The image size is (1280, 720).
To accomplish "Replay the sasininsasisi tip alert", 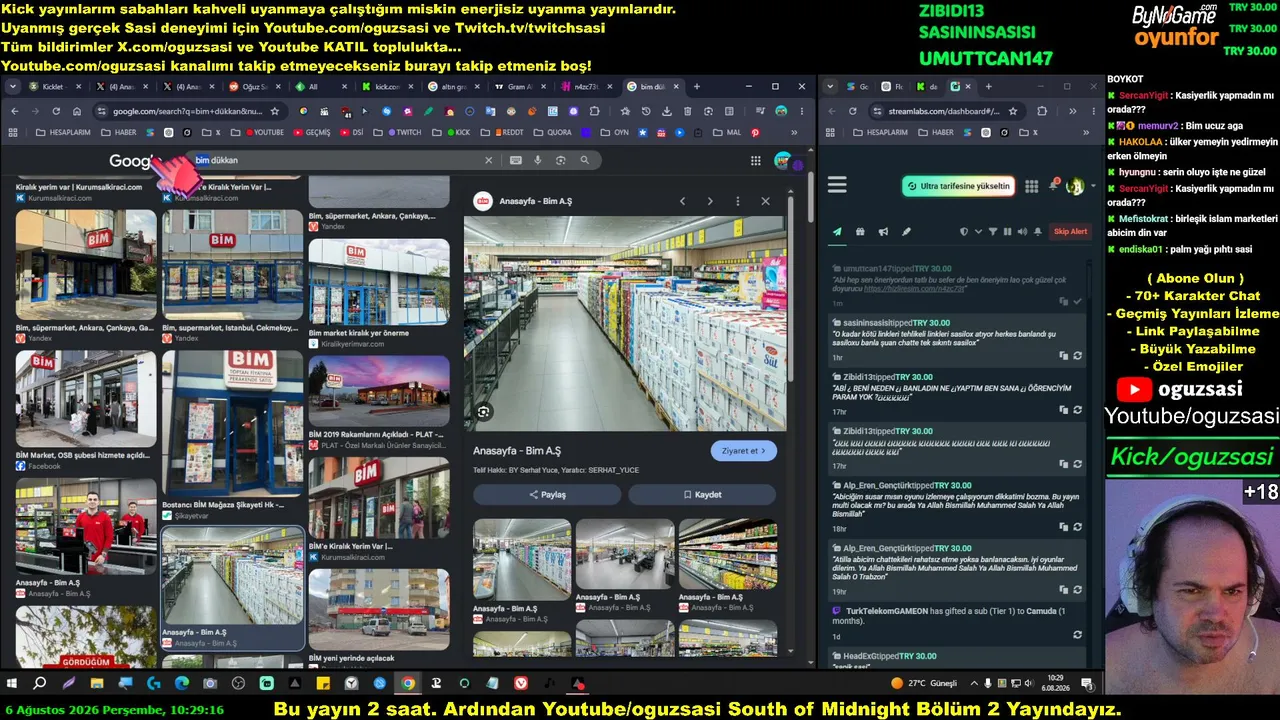I will pyautogui.click(x=1077, y=356).
